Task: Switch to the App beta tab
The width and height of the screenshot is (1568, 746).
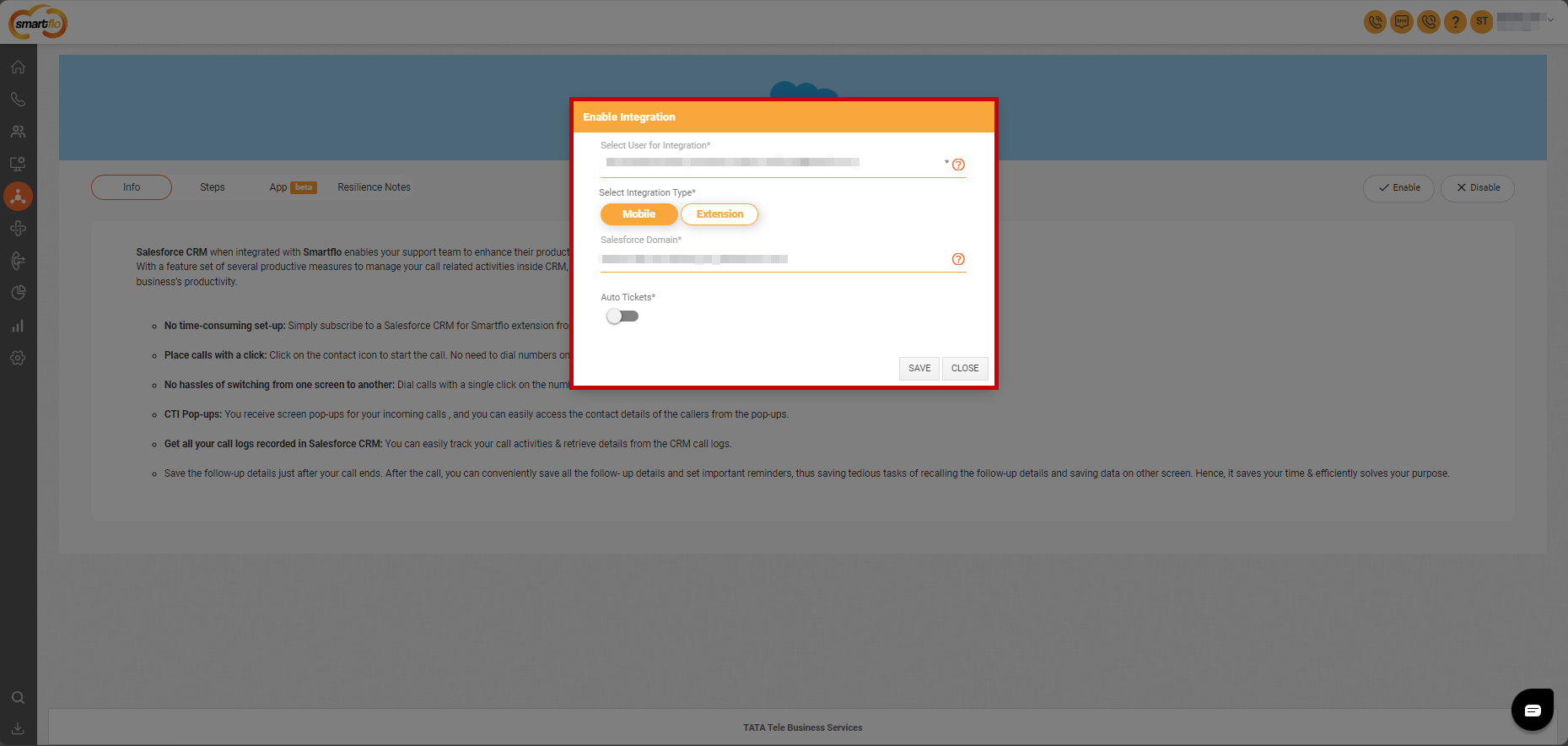Action: (293, 187)
